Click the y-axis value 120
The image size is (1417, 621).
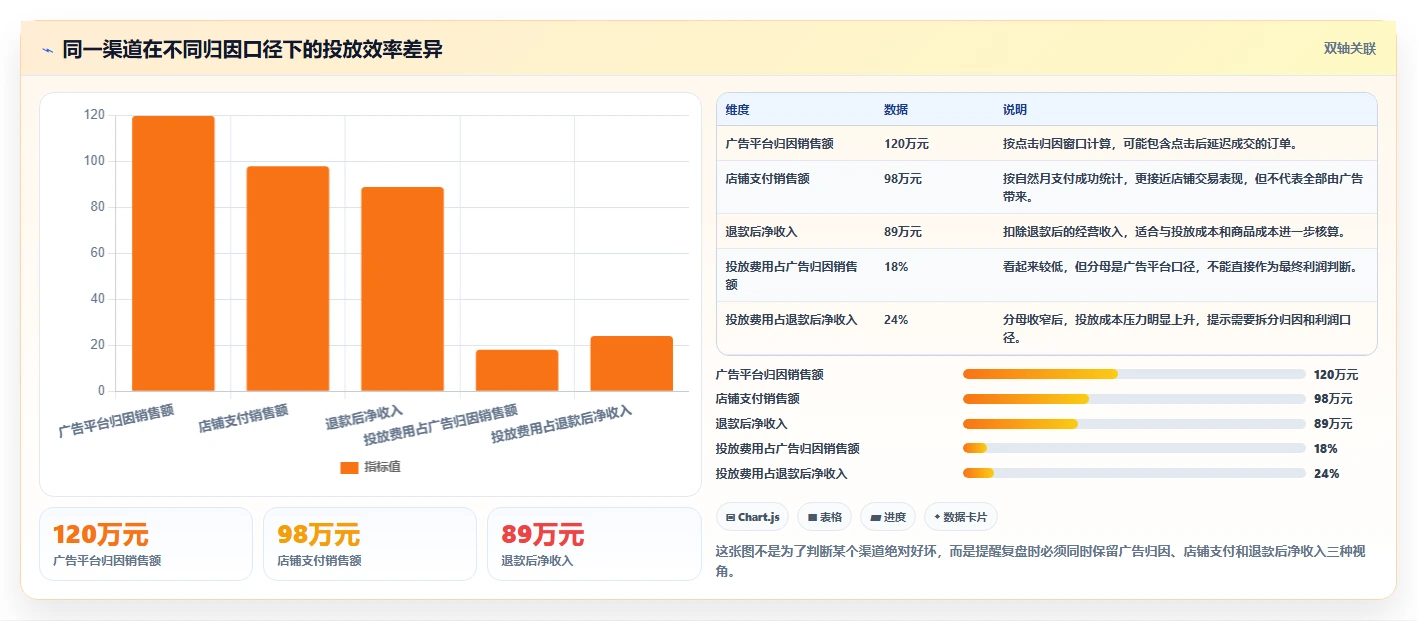(x=94, y=115)
